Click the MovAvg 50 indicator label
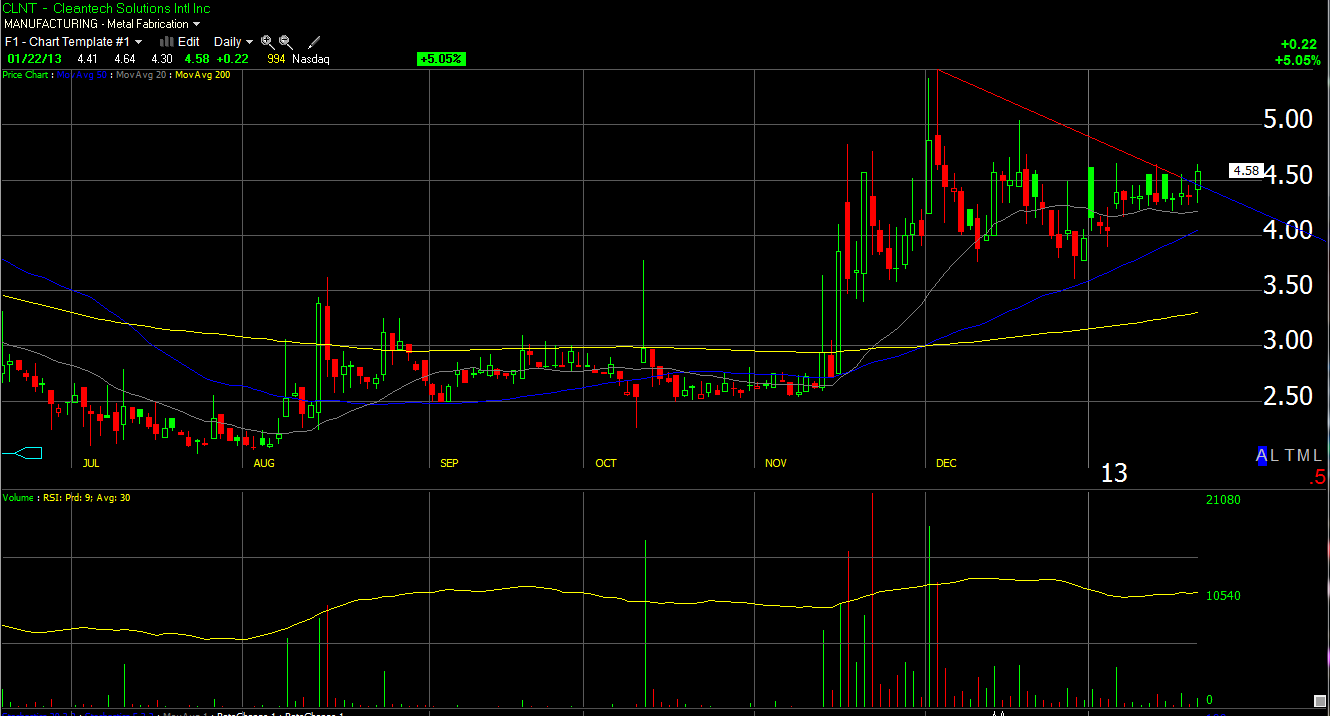This screenshot has width=1330, height=716. tap(82, 75)
